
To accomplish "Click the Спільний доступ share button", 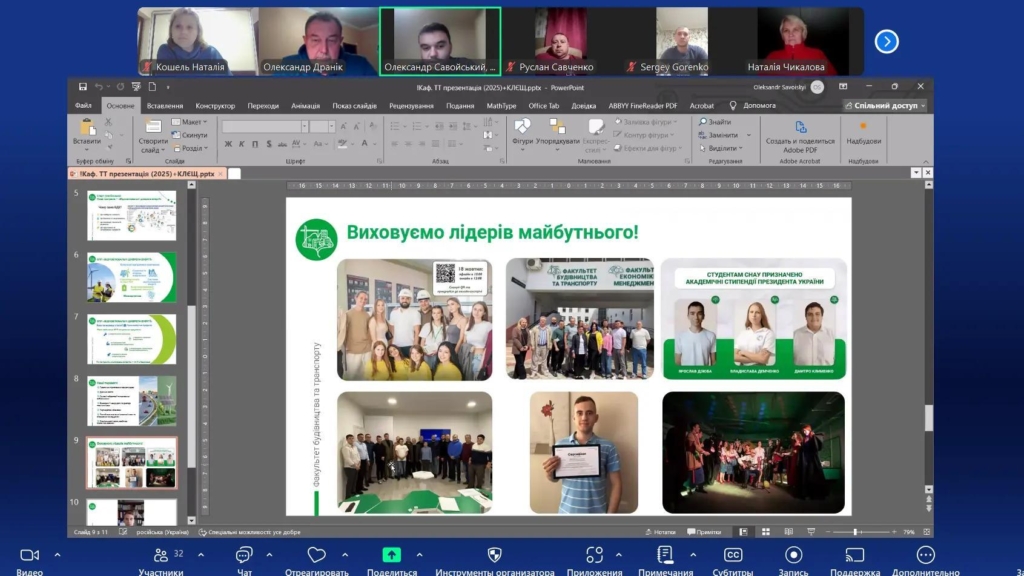I will [x=884, y=105].
